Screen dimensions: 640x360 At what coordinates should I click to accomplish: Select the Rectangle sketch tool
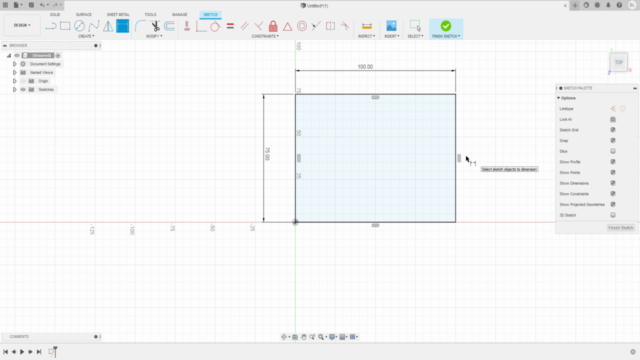(x=65, y=26)
